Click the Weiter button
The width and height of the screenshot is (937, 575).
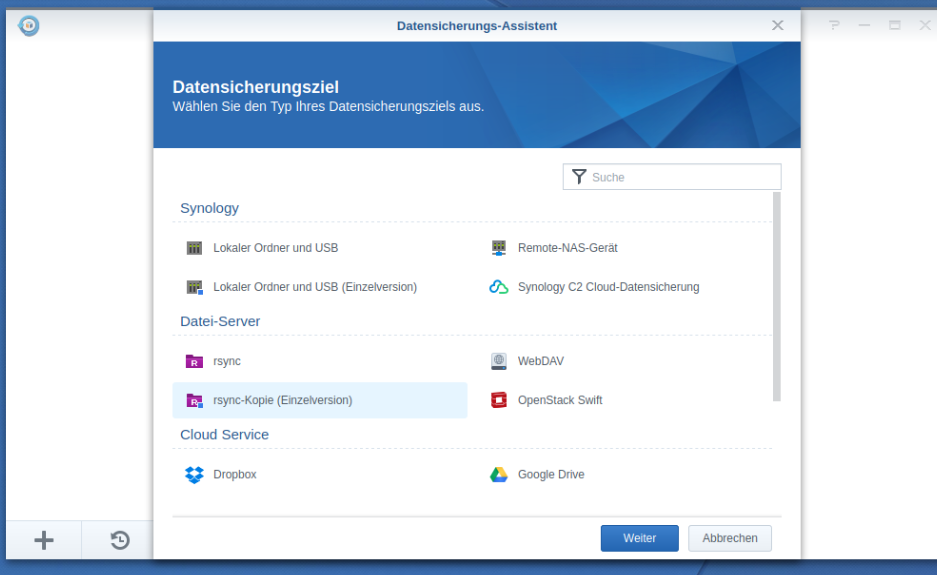tap(639, 538)
